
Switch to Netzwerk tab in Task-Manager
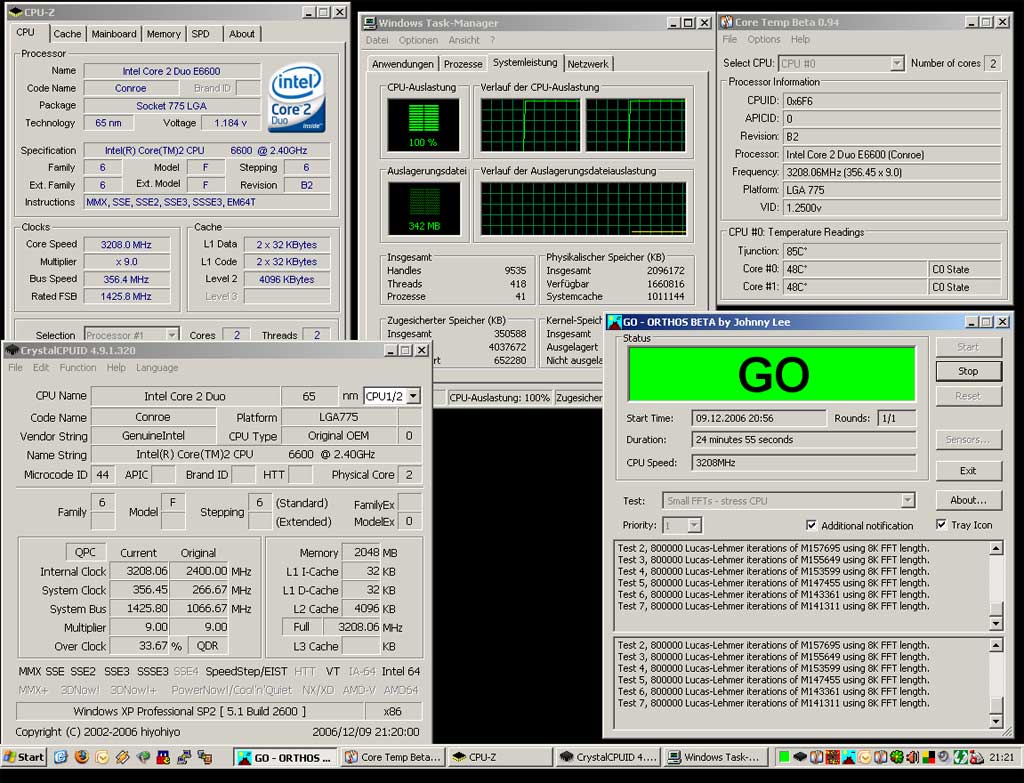(588, 64)
